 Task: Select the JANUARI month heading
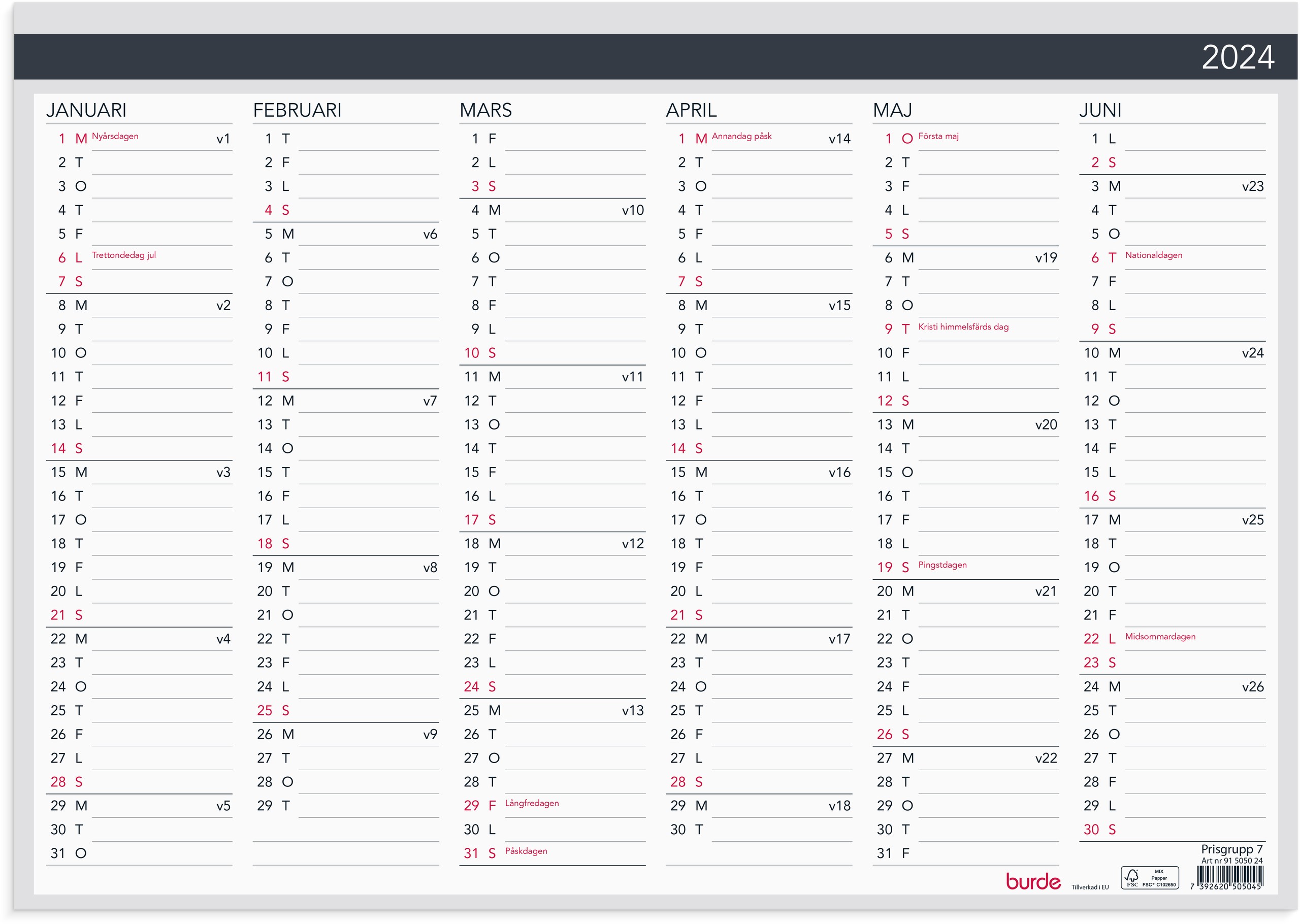click(x=86, y=110)
